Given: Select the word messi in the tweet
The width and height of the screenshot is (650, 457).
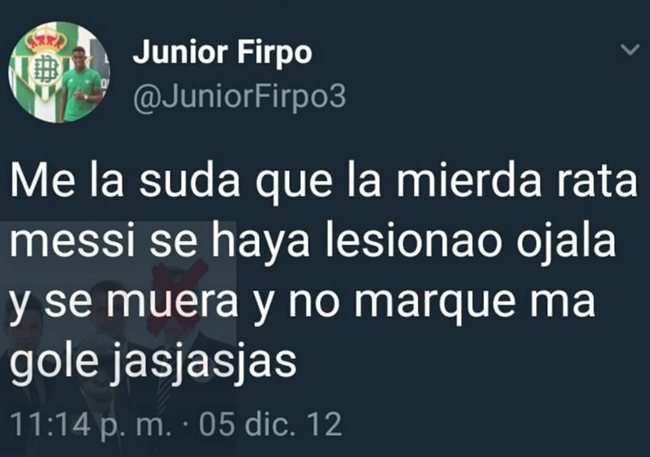Looking at the screenshot, I should tap(73, 241).
